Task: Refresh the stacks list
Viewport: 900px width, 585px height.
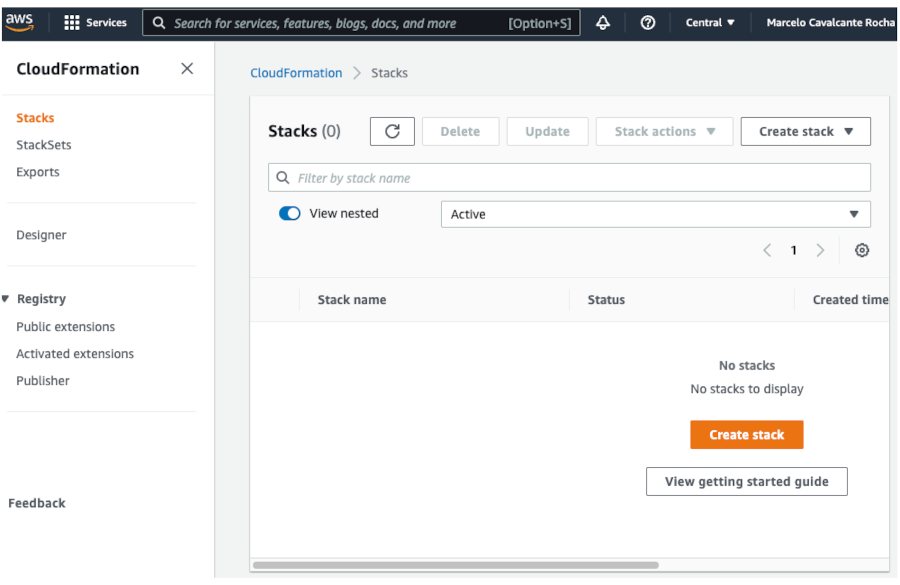Action: tap(392, 131)
